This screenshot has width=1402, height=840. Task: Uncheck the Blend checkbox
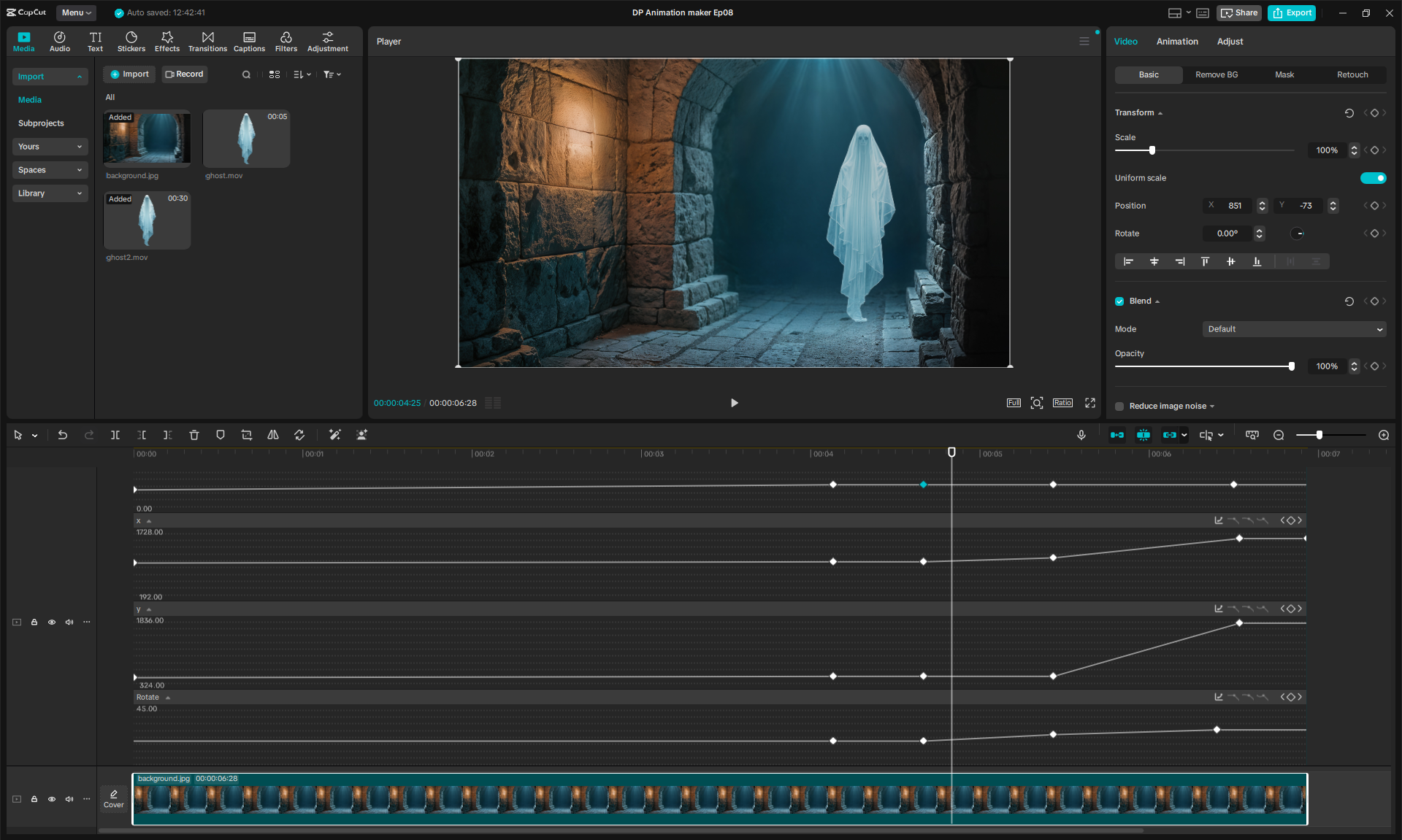coord(1119,301)
